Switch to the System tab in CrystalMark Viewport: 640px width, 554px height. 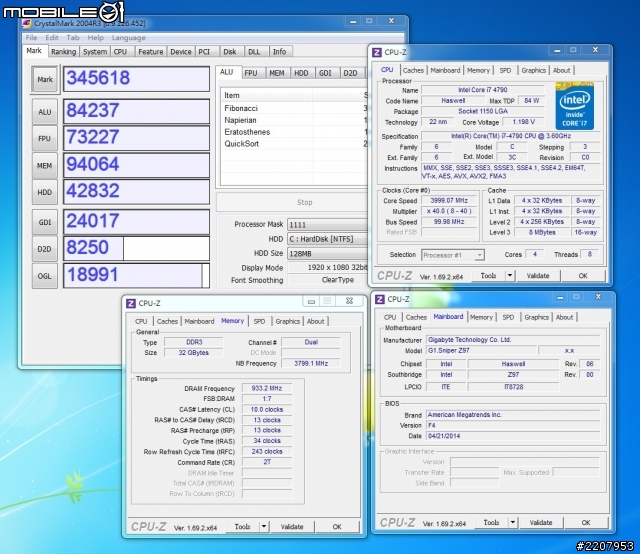(x=95, y=52)
